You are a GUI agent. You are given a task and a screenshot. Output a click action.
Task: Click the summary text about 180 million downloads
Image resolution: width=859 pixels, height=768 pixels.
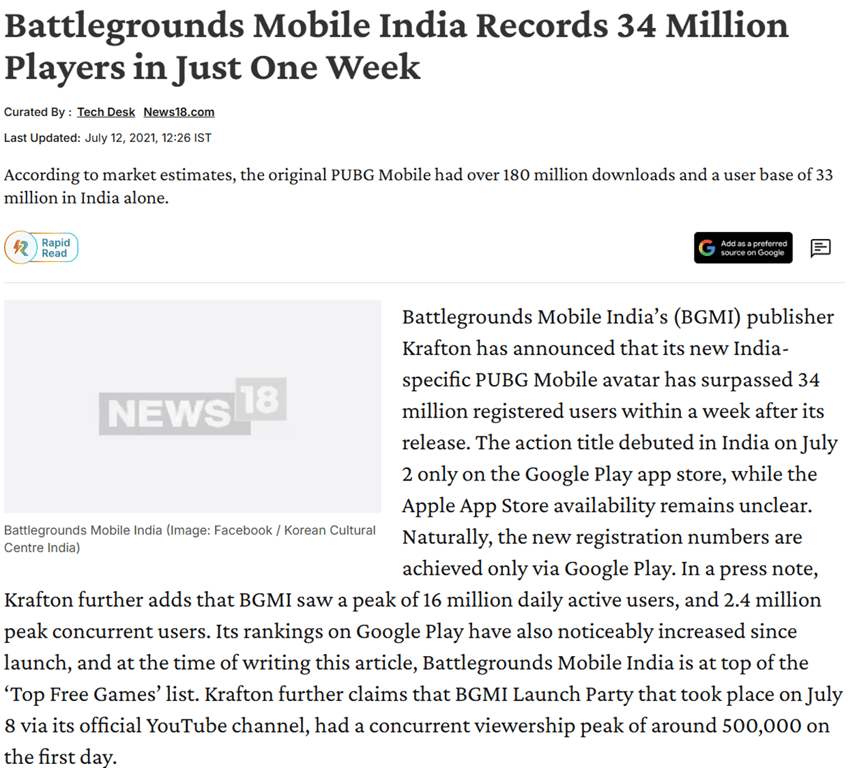(419, 186)
